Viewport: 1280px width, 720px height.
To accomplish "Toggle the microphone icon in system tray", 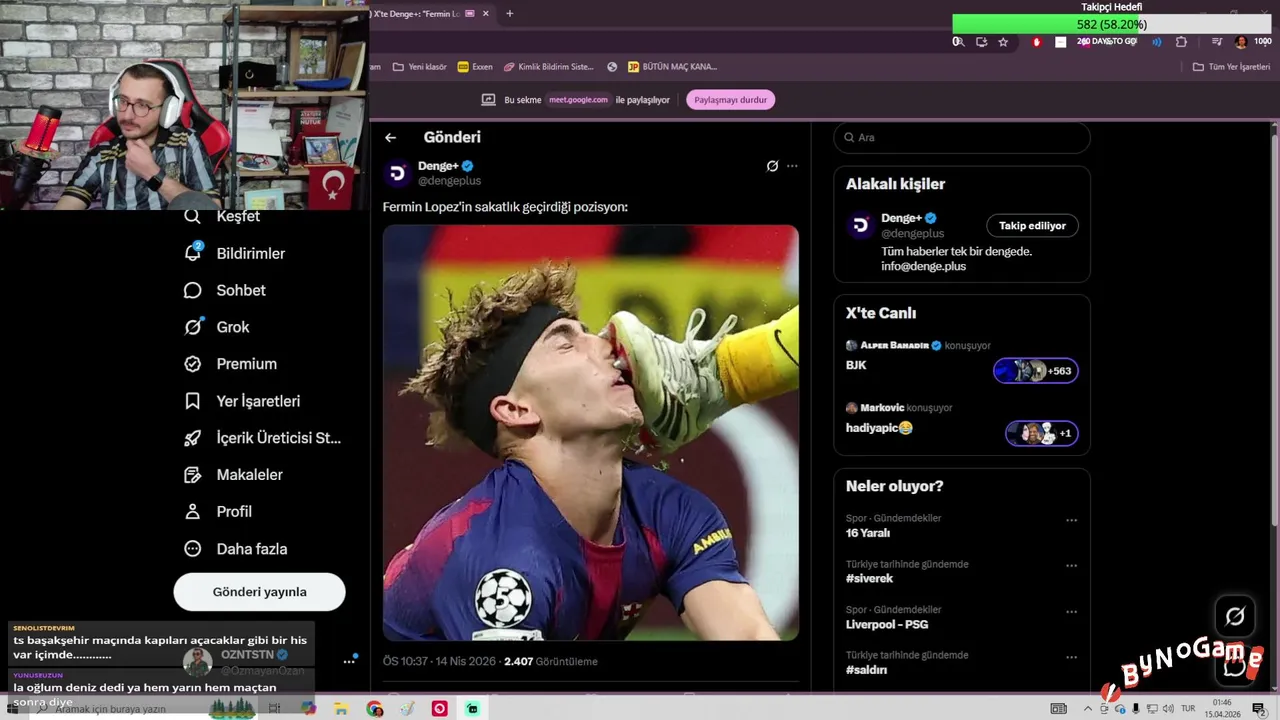I will (1136, 709).
